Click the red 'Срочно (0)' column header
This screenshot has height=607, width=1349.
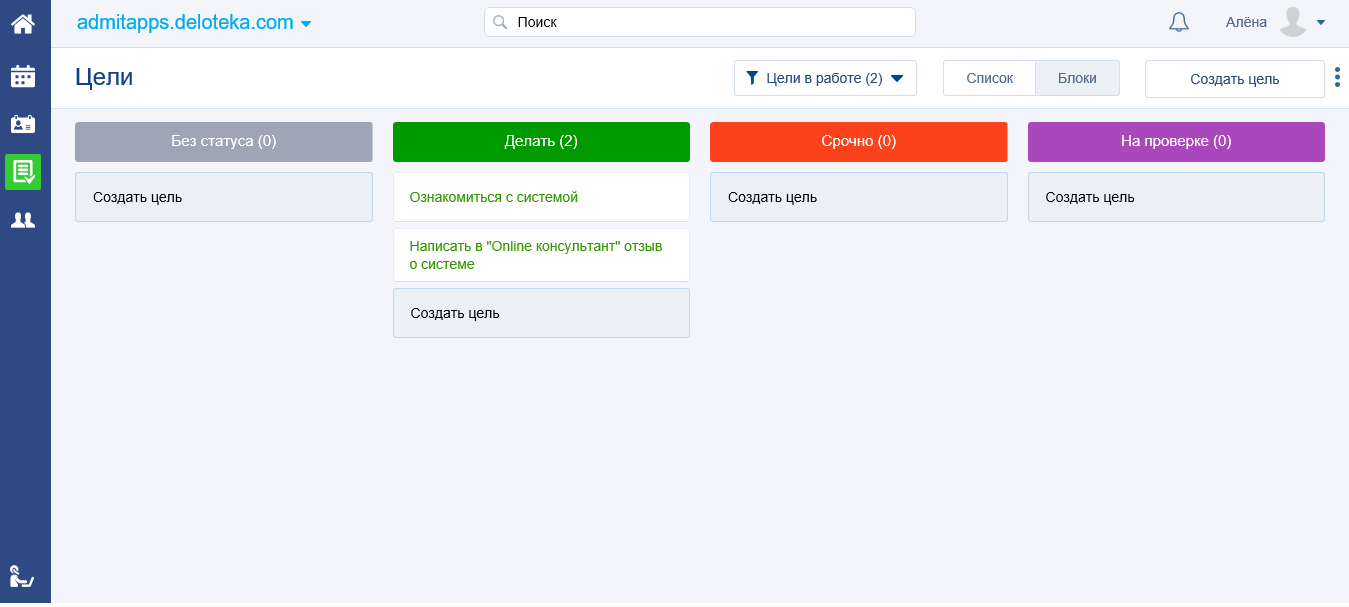click(859, 141)
